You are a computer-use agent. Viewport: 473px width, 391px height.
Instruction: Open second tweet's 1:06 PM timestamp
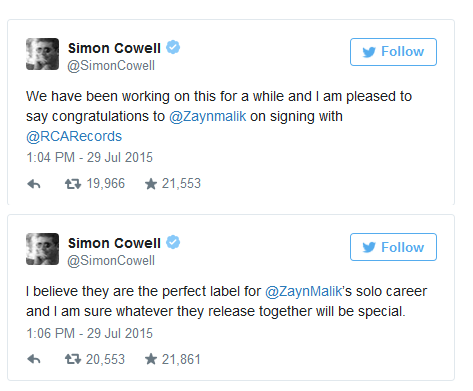point(89,333)
